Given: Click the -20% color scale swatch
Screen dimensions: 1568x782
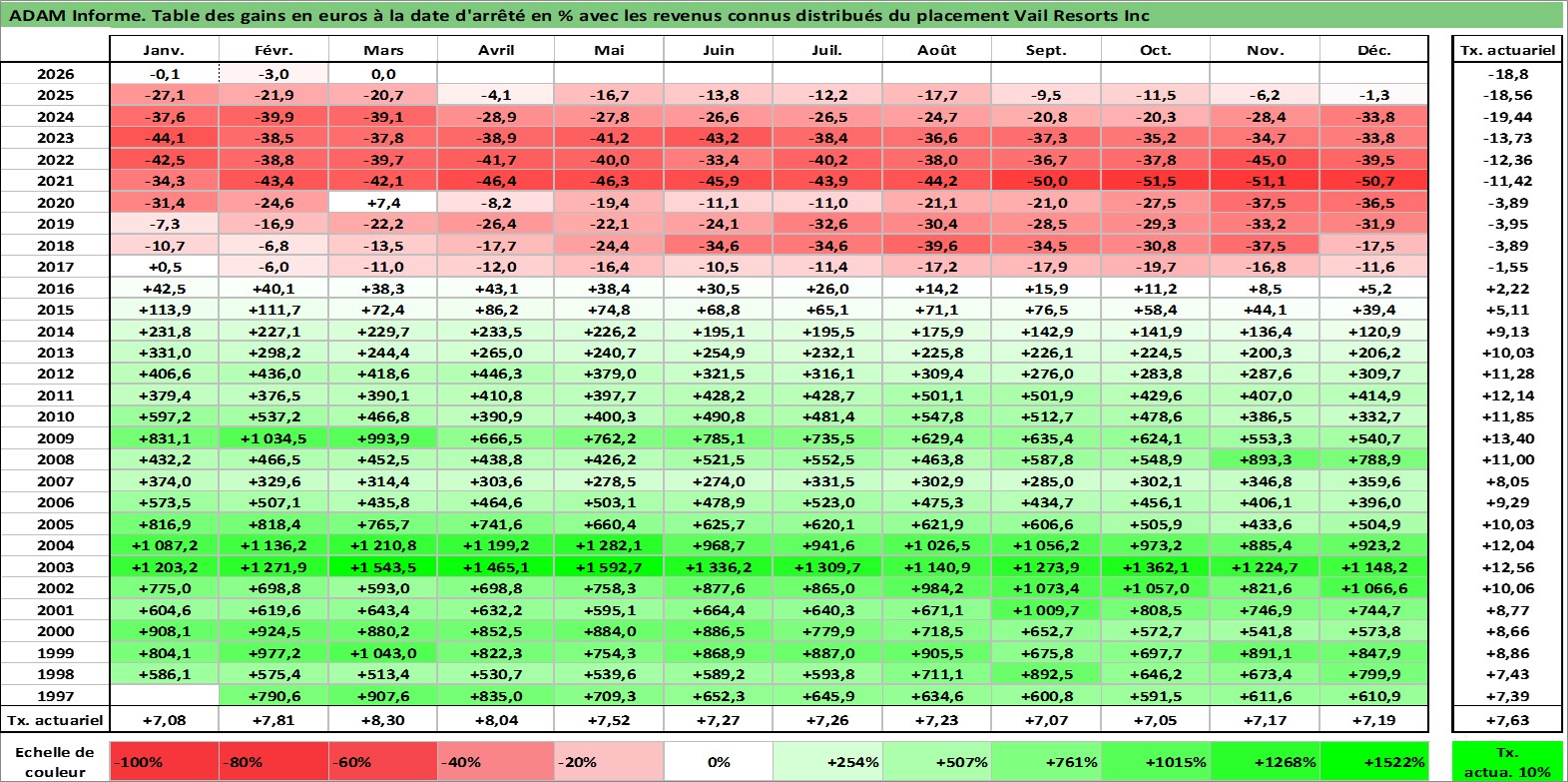Looking at the screenshot, I should [x=609, y=761].
